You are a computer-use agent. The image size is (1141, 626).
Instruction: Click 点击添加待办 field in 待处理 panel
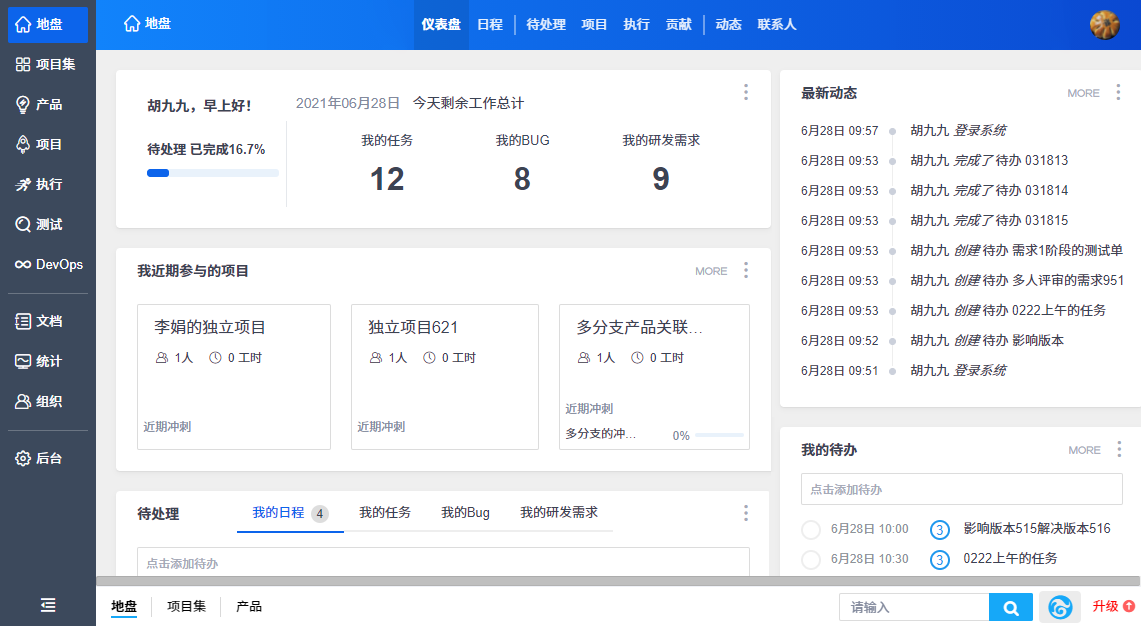click(443, 562)
